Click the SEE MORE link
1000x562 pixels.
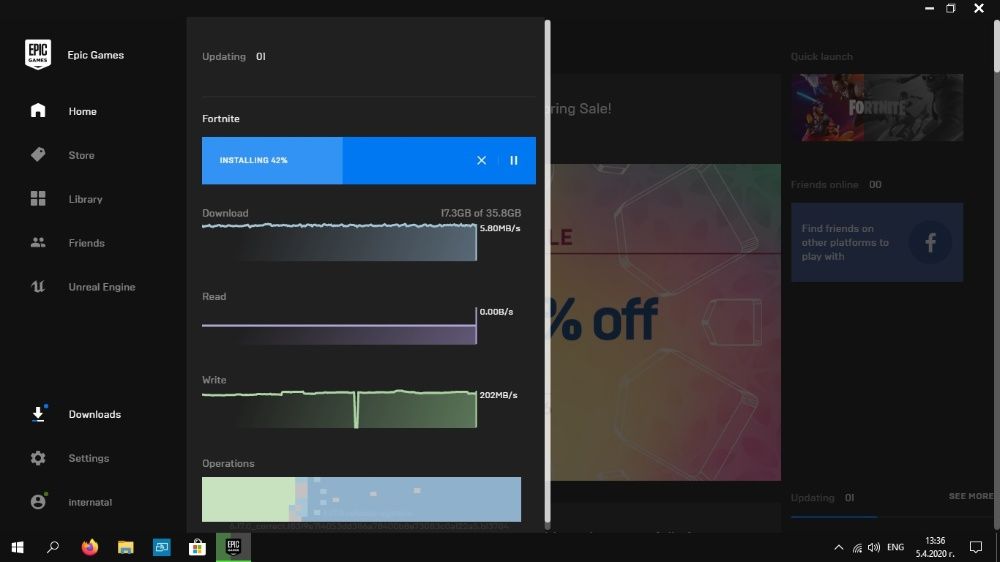click(x=971, y=496)
